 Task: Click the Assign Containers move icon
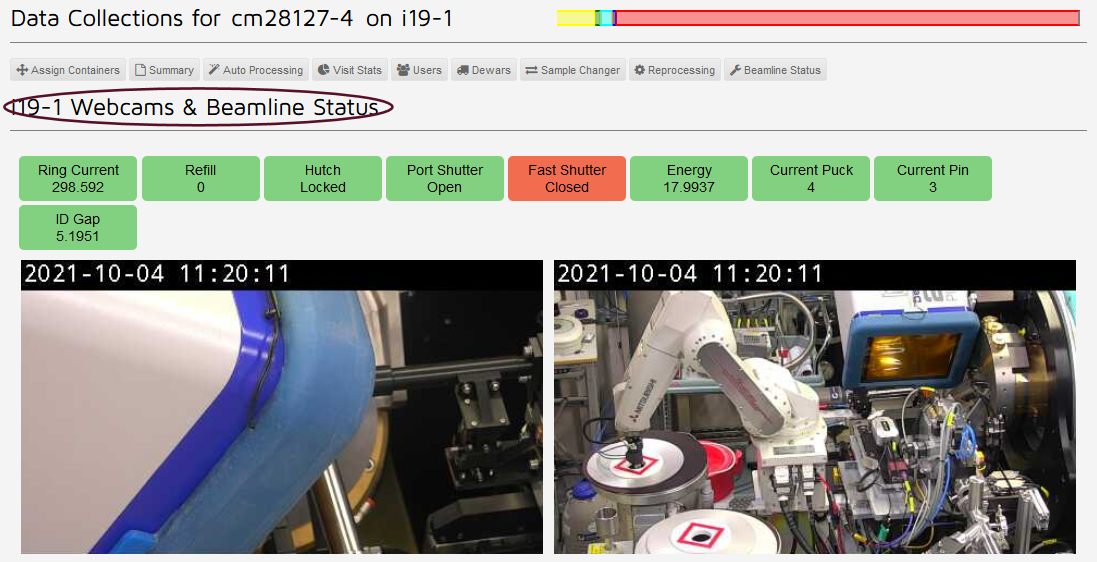tap(22, 71)
